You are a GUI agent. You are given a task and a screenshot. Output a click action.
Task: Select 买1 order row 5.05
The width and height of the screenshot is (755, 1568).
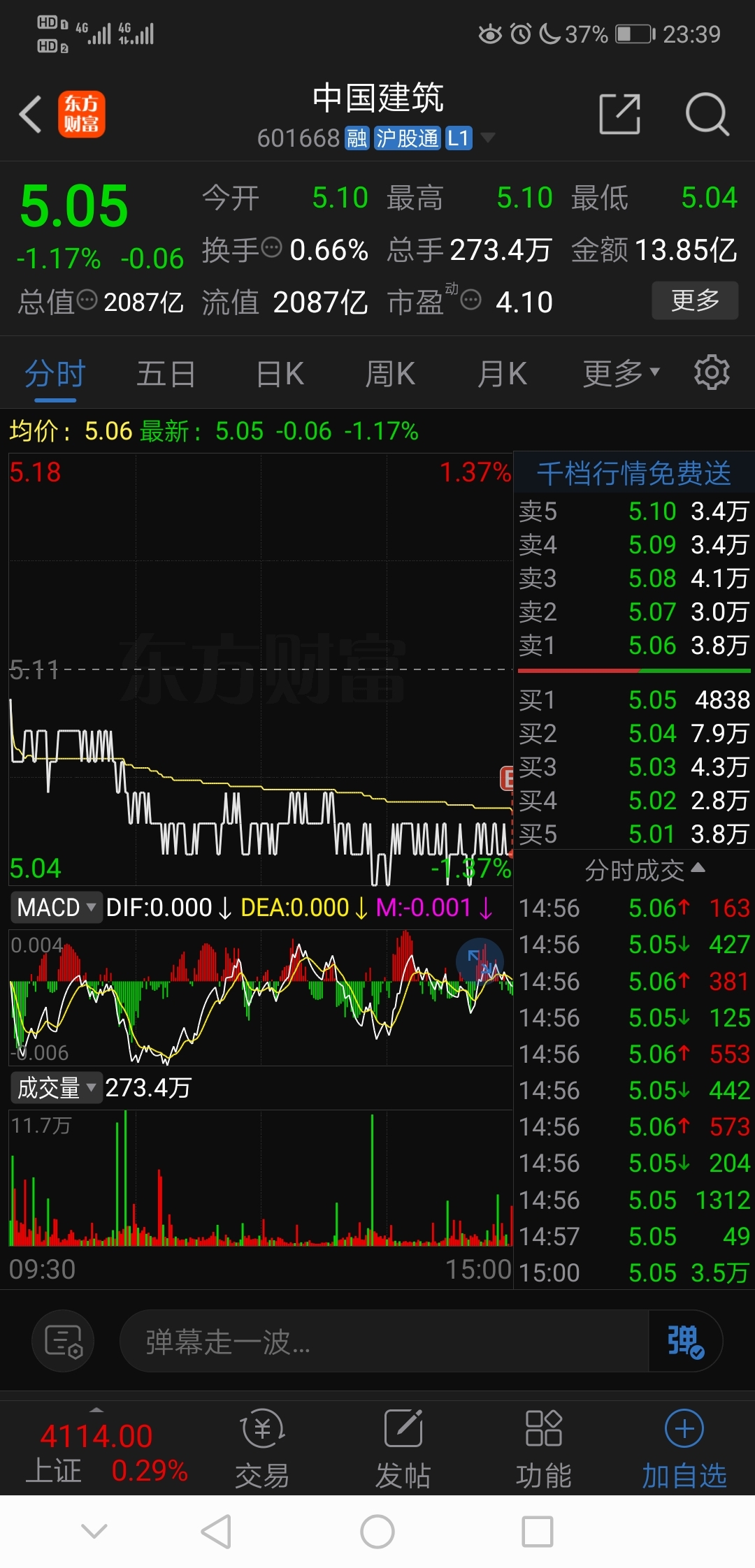click(634, 699)
